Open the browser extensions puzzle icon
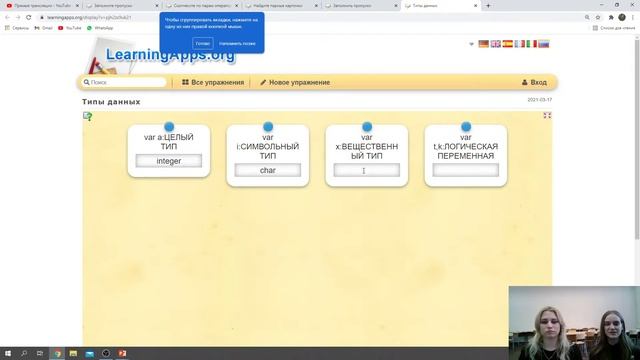This screenshot has width=640, height=360. pyautogui.click(x=611, y=18)
